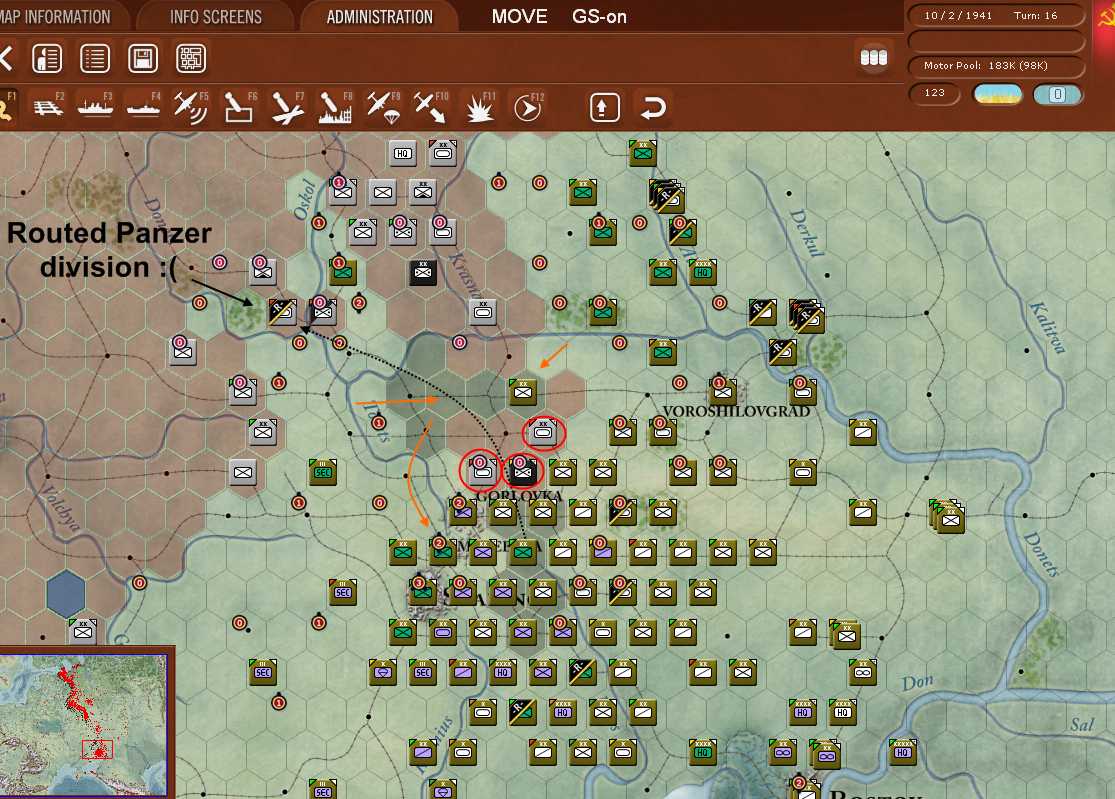Click the 10/2/1941 Turn 16 date field

tap(996, 15)
